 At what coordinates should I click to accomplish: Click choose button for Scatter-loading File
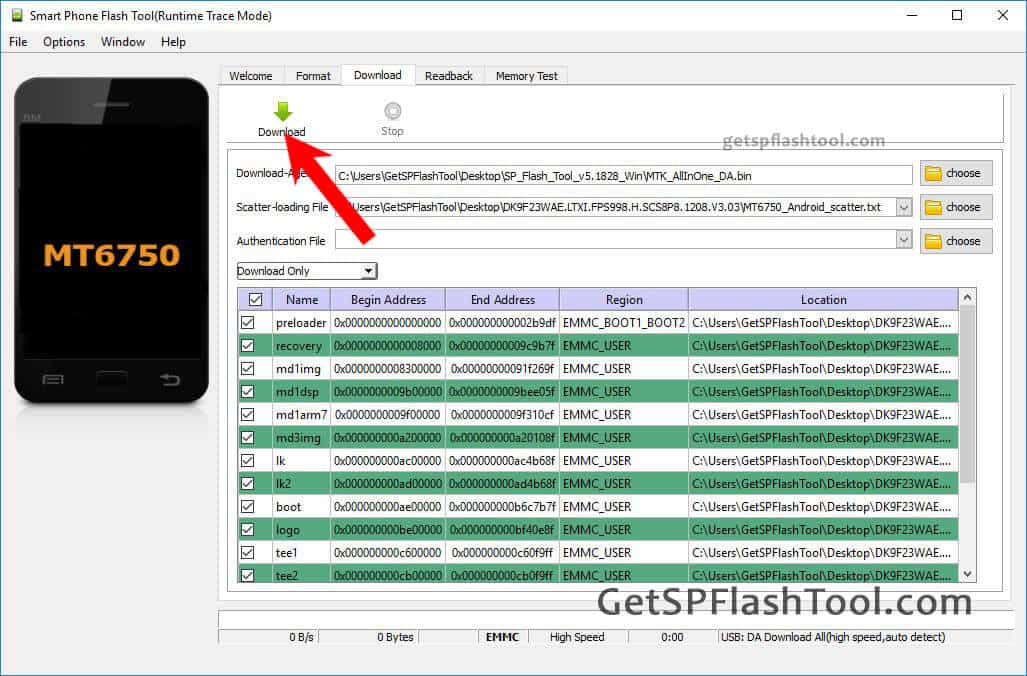tap(956, 207)
